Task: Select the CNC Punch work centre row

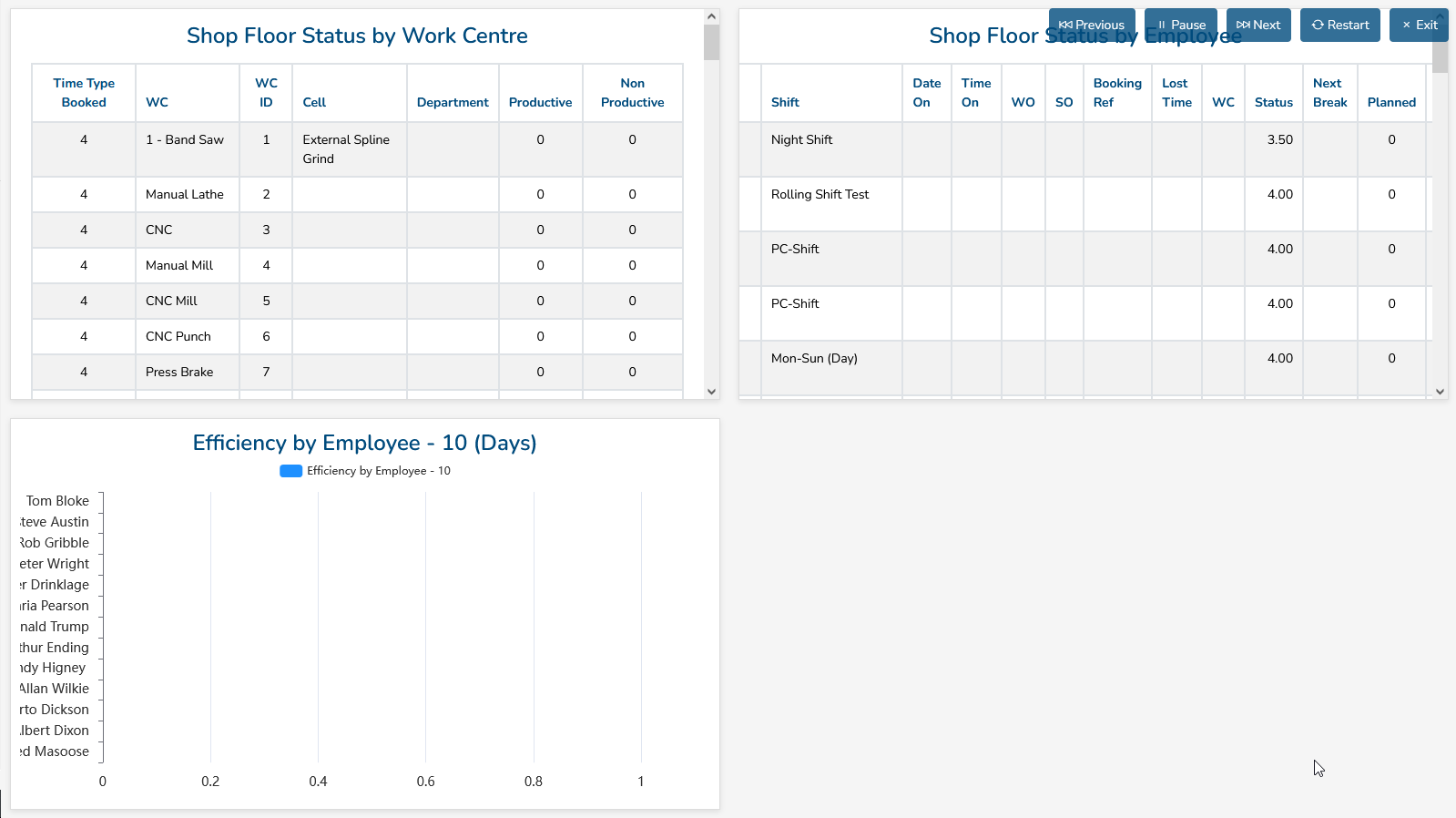Action: point(178,336)
